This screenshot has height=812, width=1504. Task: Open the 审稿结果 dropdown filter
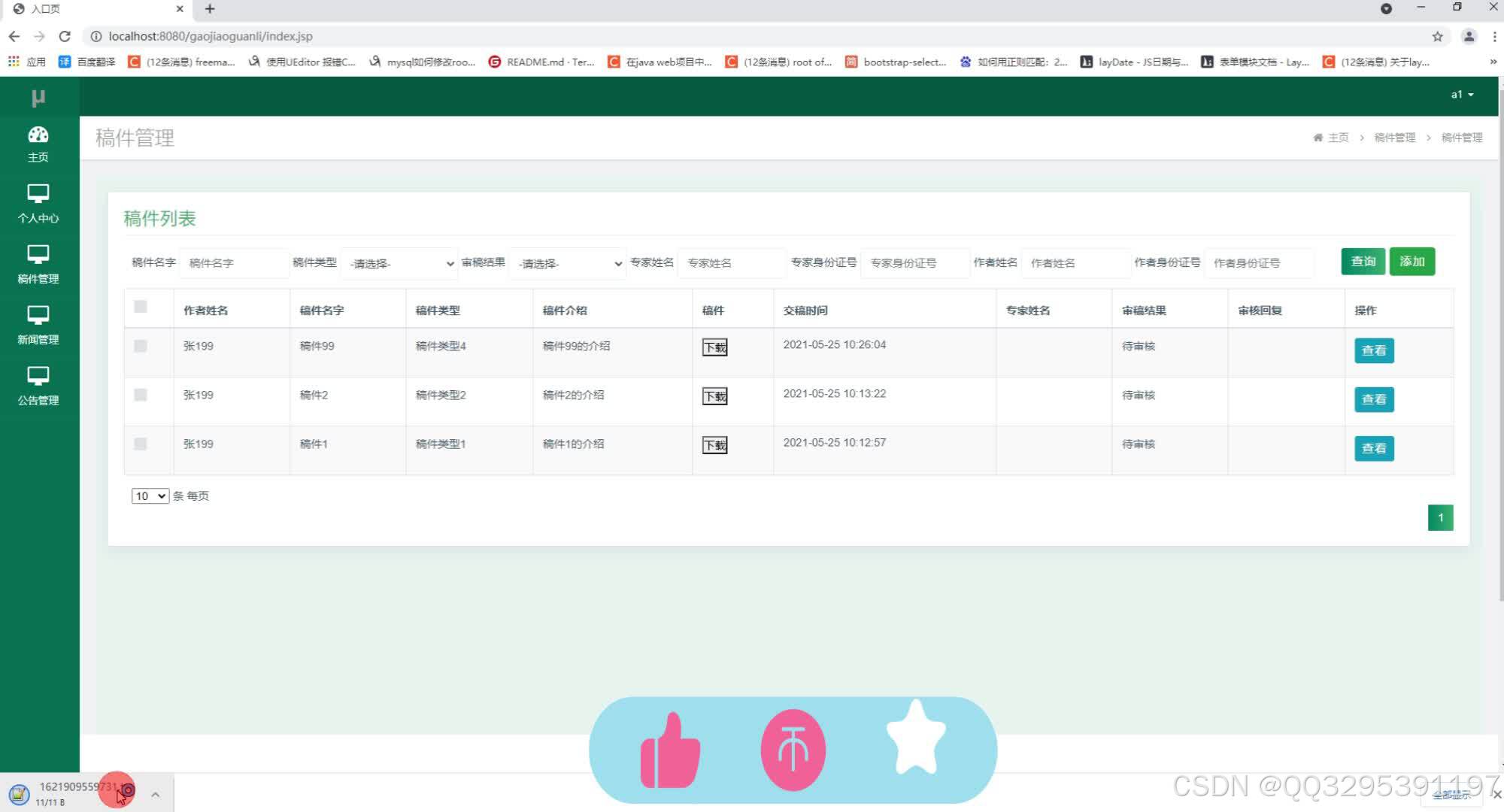(x=568, y=263)
